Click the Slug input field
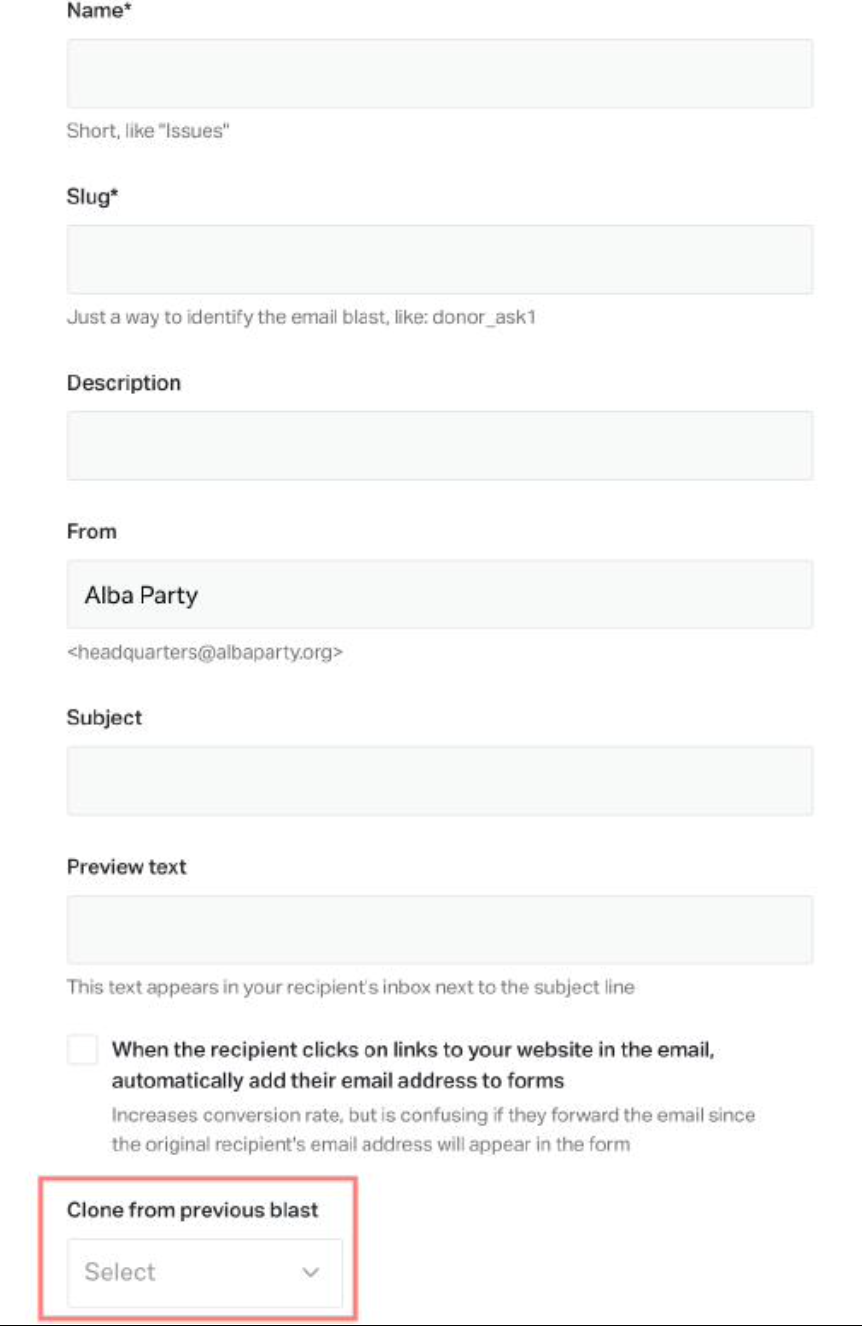 click(x=439, y=260)
